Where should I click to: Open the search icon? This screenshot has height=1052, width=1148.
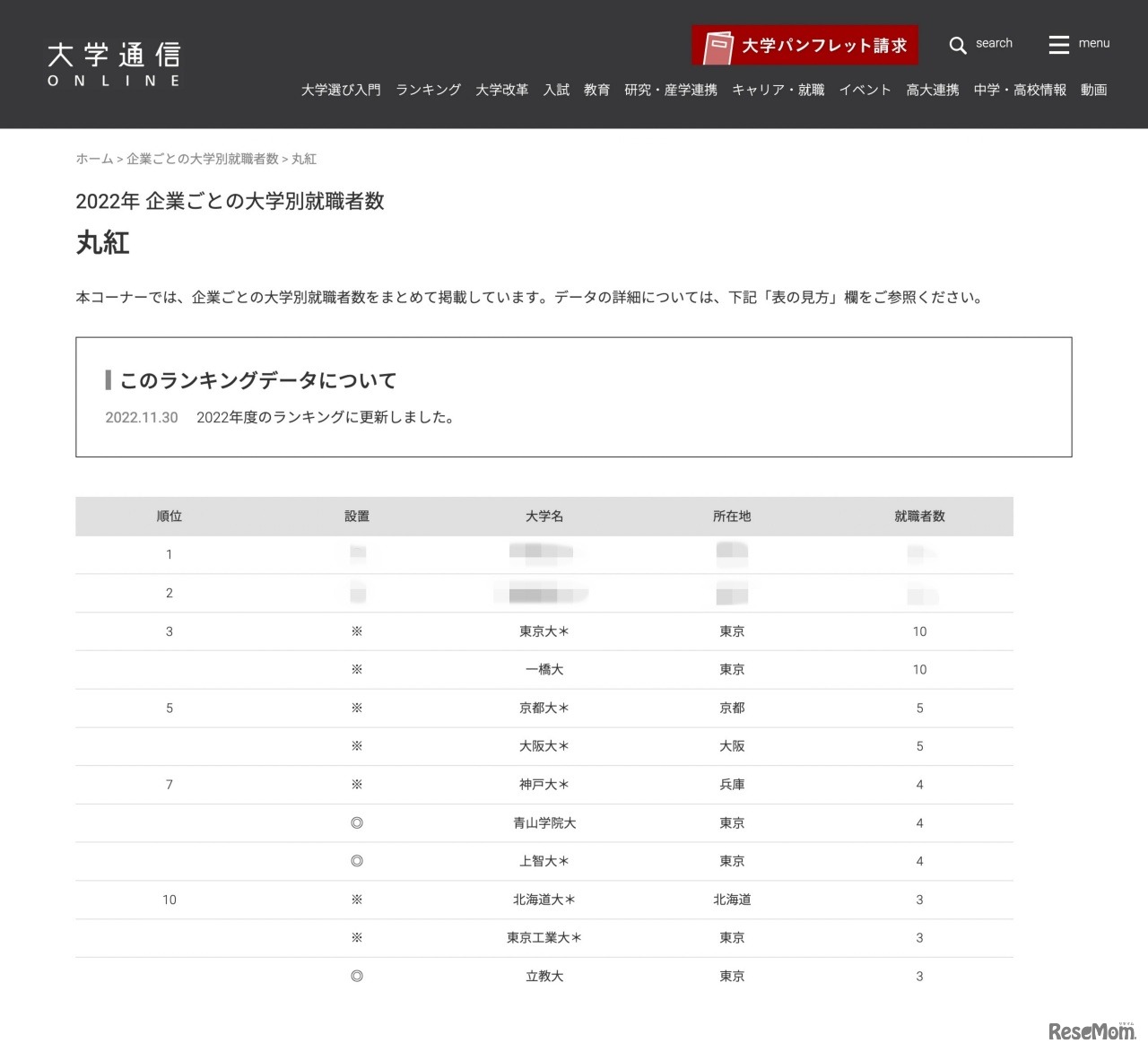point(958,45)
